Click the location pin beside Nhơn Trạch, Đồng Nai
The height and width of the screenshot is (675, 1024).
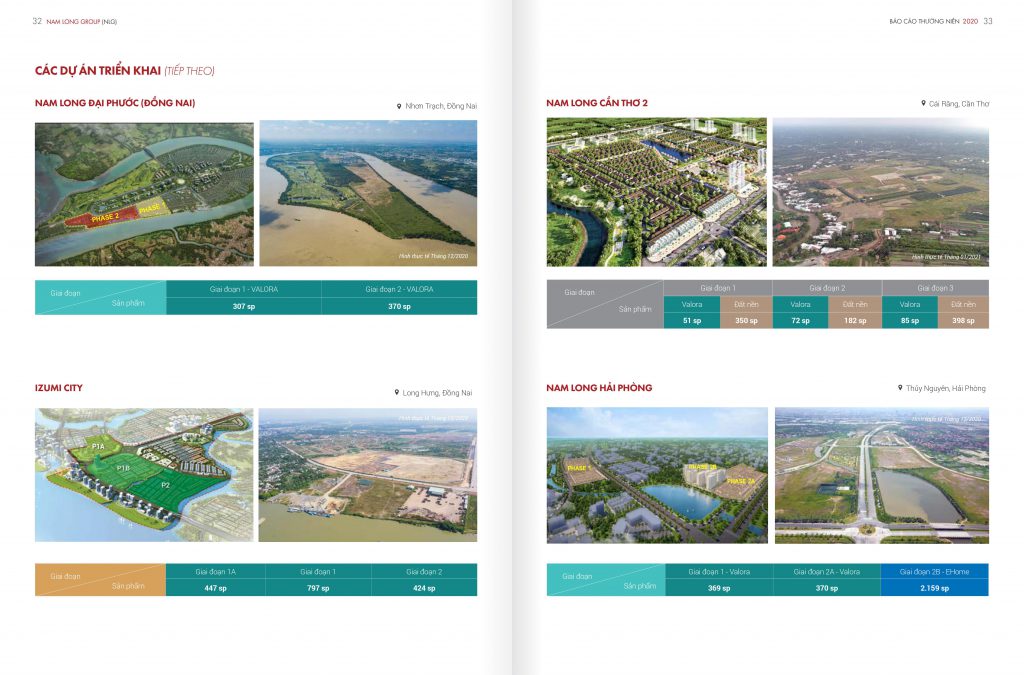pyautogui.click(x=399, y=106)
